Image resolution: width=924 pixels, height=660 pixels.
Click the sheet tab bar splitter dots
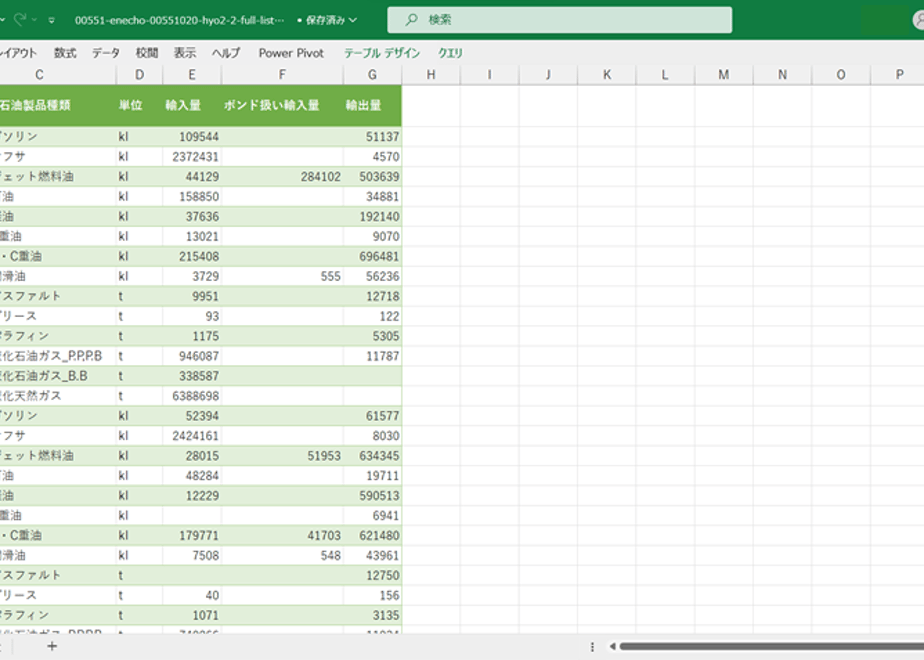point(592,646)
